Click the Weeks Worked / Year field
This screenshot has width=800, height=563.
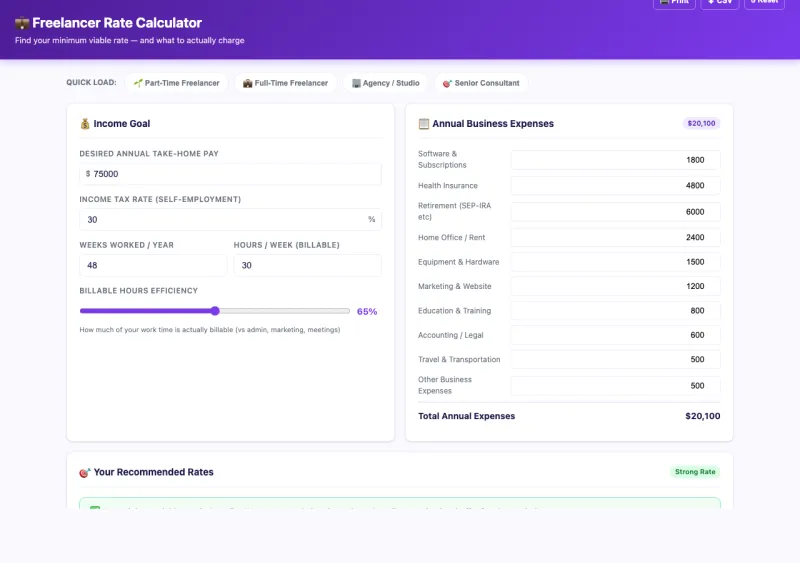pyautogui.click(x=153, y=265)
